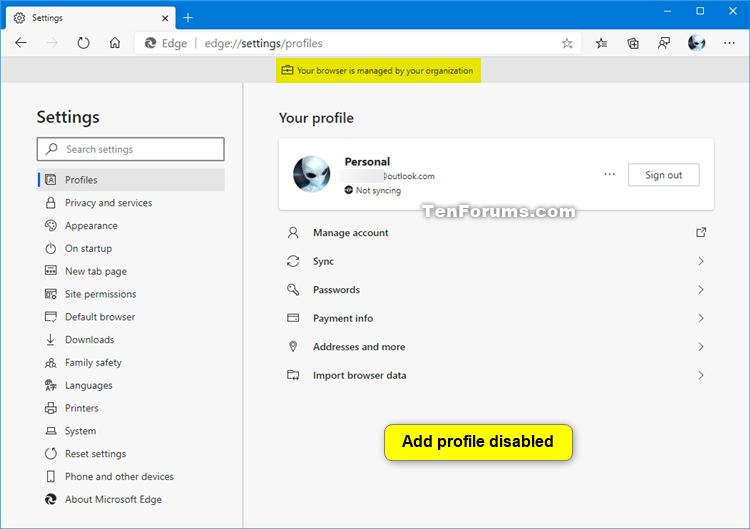Viewport: 750px width, 529px height.
Task: Open Languages settings
Action: click(88, 386)
